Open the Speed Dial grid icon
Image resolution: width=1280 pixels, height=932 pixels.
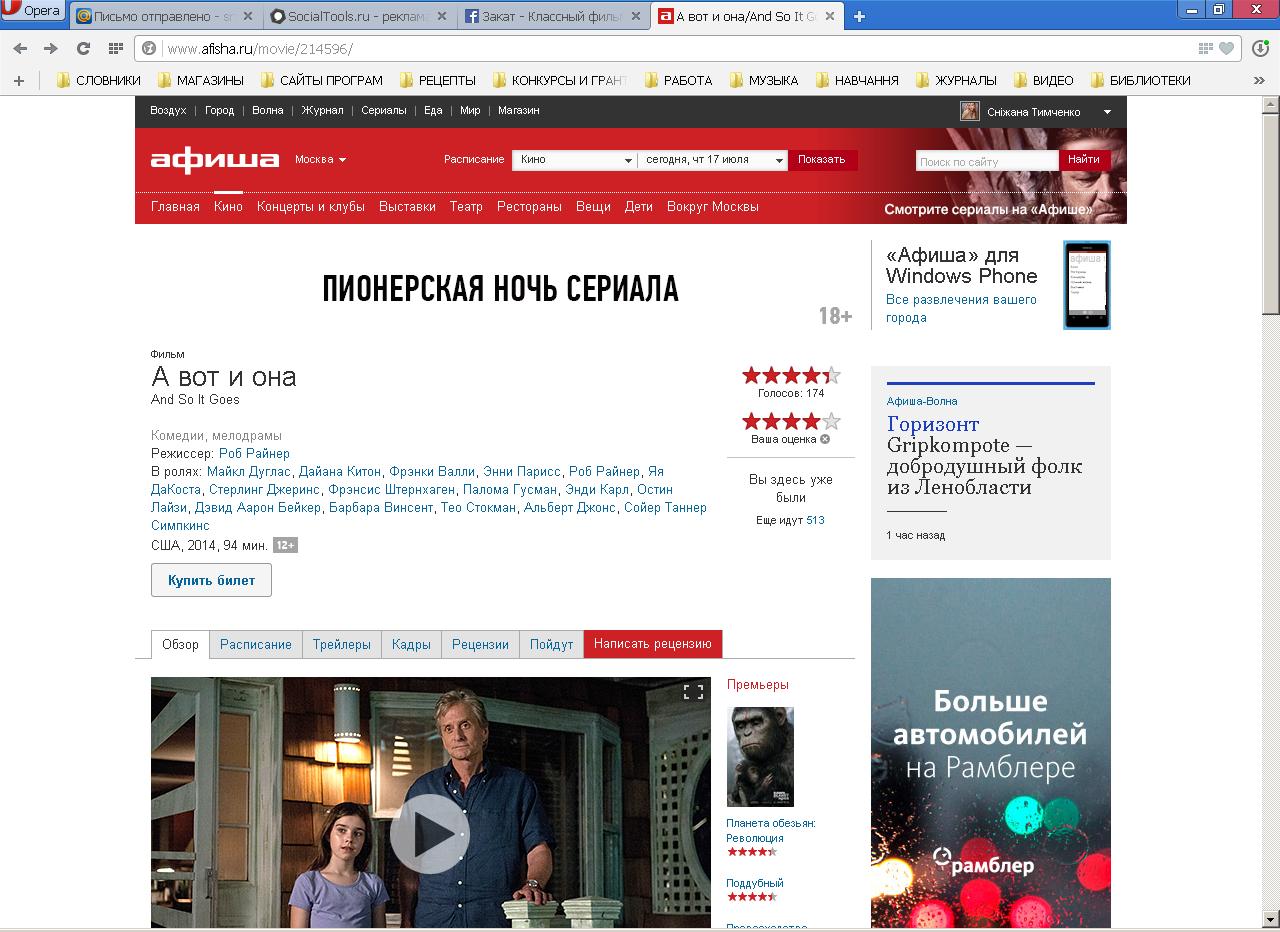[x=116, y=48]
